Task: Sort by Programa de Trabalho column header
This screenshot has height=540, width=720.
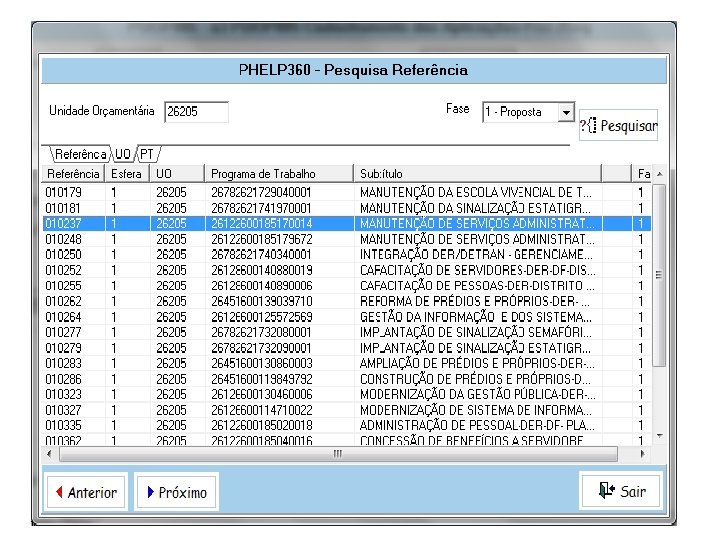Action: [279, 174]
